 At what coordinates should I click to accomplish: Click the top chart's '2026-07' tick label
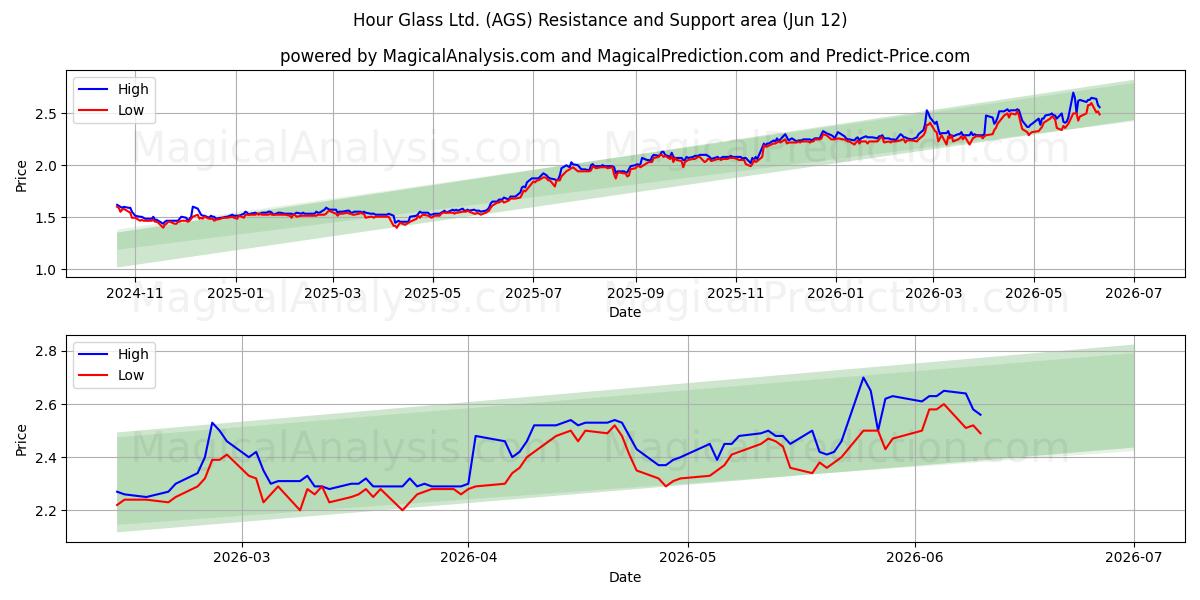1133,293
